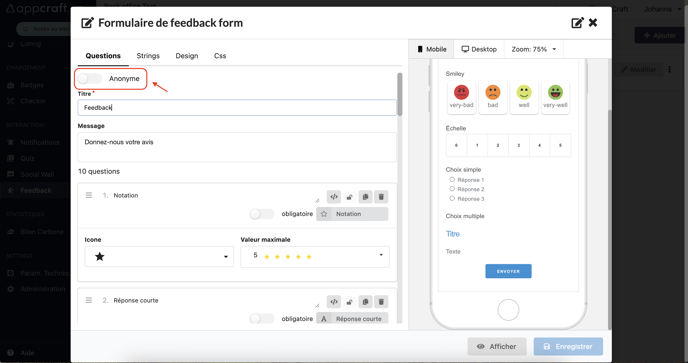Click the ENVOYER button in preview
Image resolution: width=688 pixels, height=363 pixels.
508,271
